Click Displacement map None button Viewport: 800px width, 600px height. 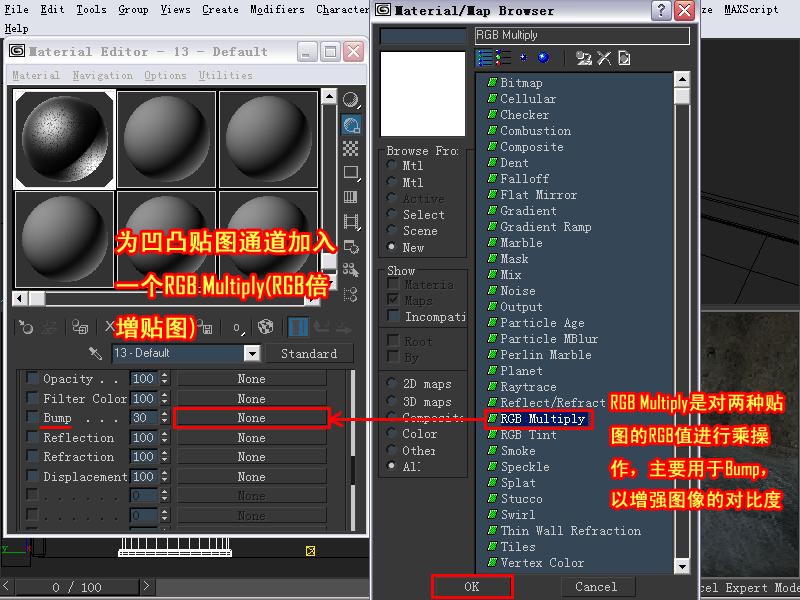coord(251,477)
